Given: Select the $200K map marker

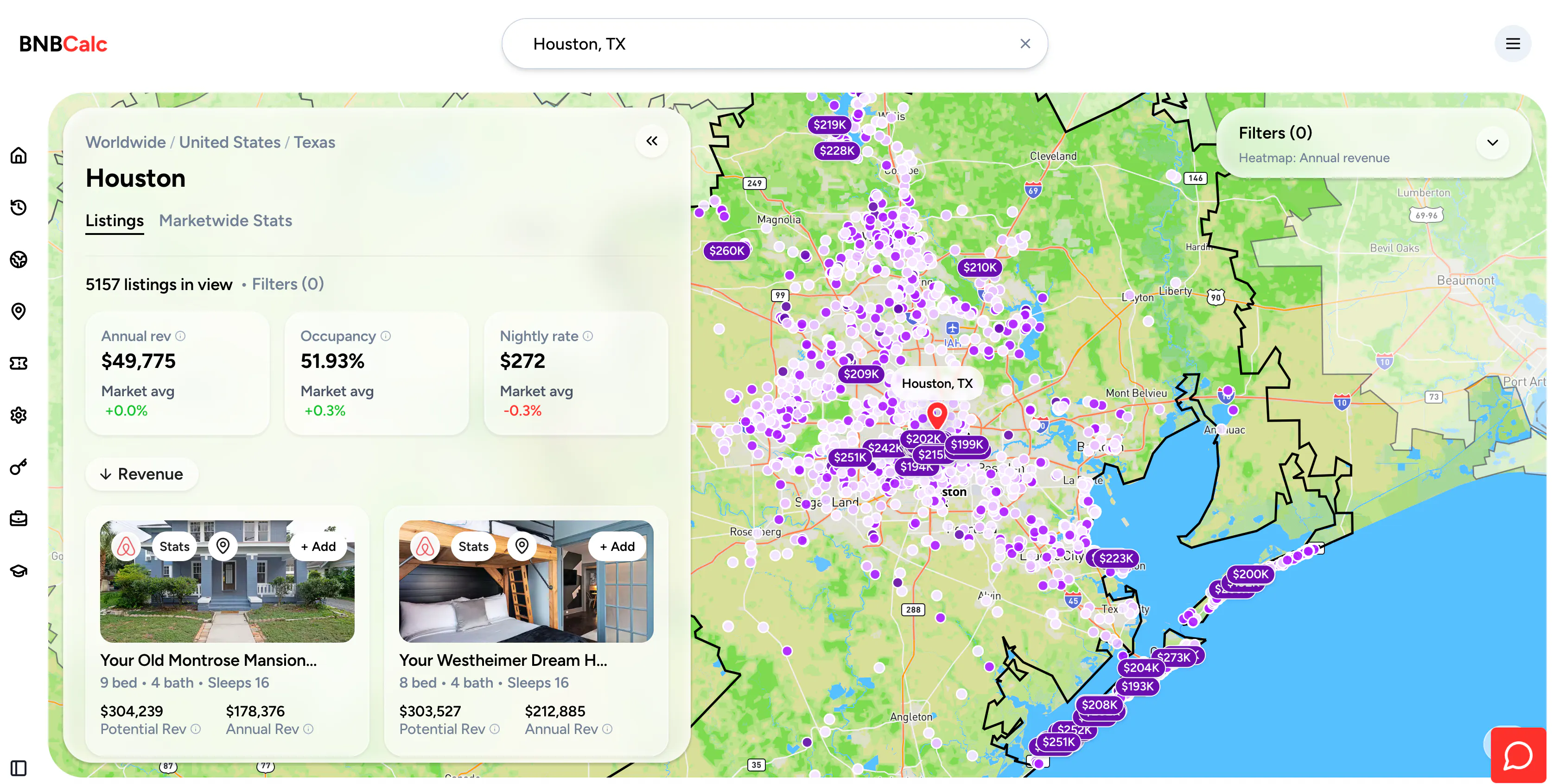Looking at the screenshot, I should (1250, 574).
